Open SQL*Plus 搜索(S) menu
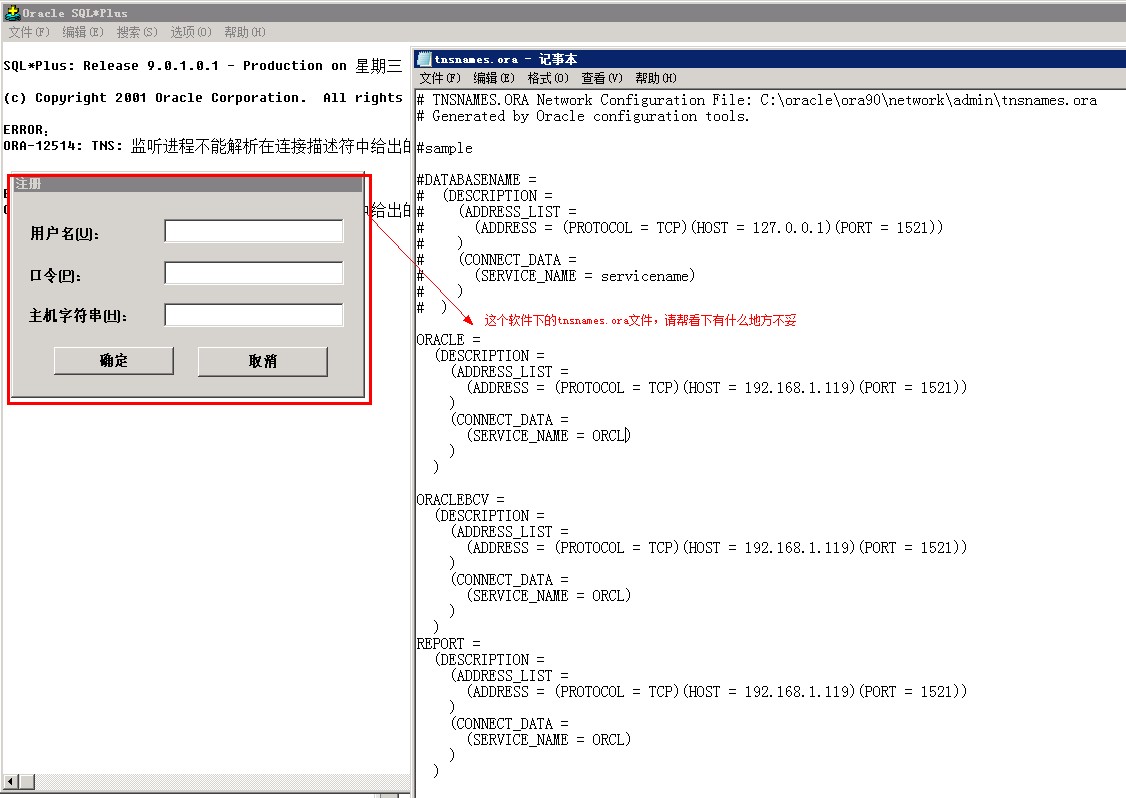The height and width of the screenshot is (798, 1126). pos(136,32)
